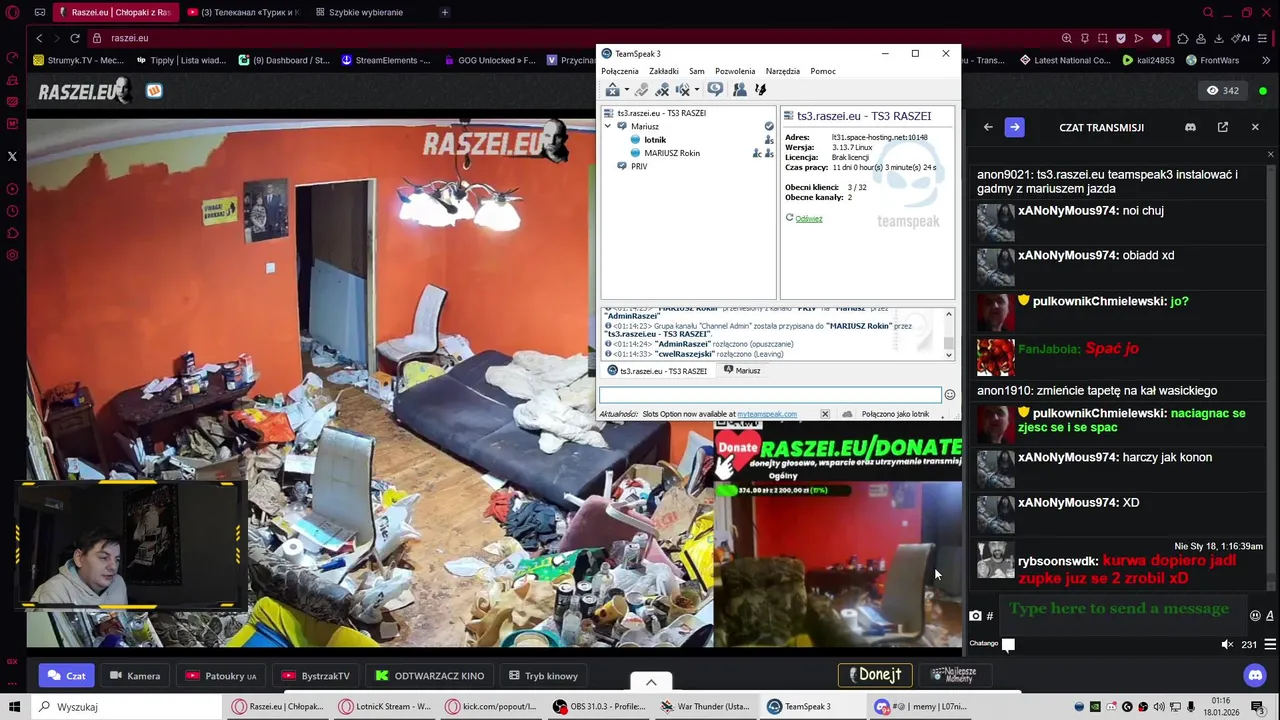Open the Sam menu in TeamSpeak
The image size is (1280, 720).
tap(697, 71)
